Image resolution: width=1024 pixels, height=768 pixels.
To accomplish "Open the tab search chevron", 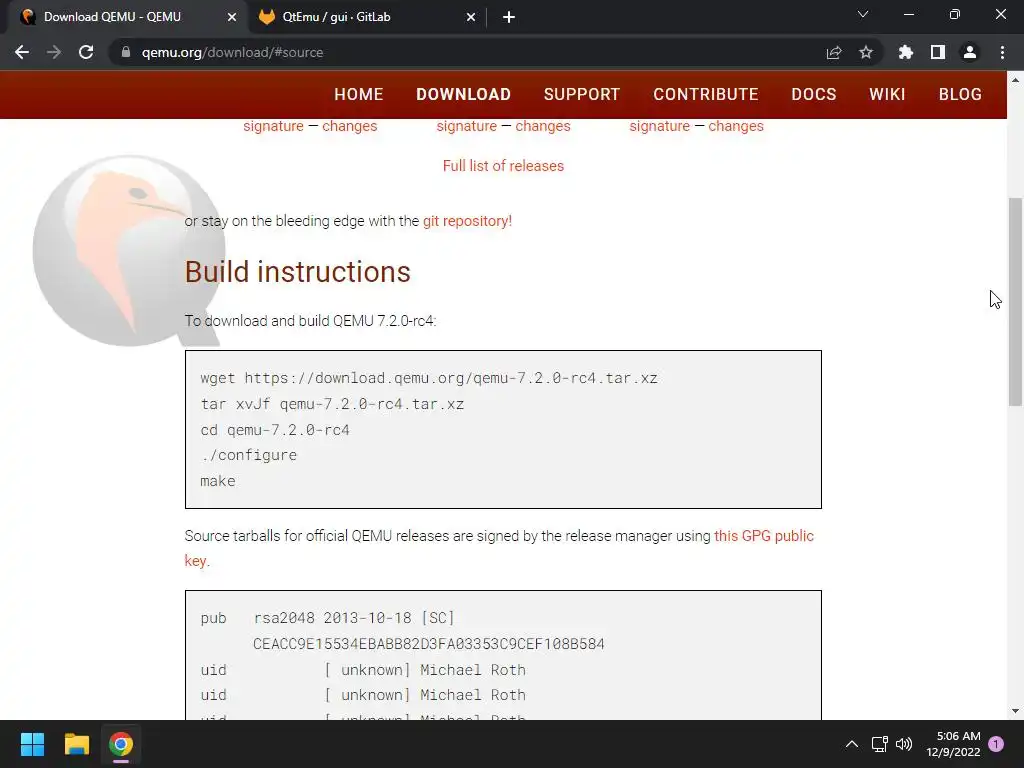I will [x=863, y=14].
